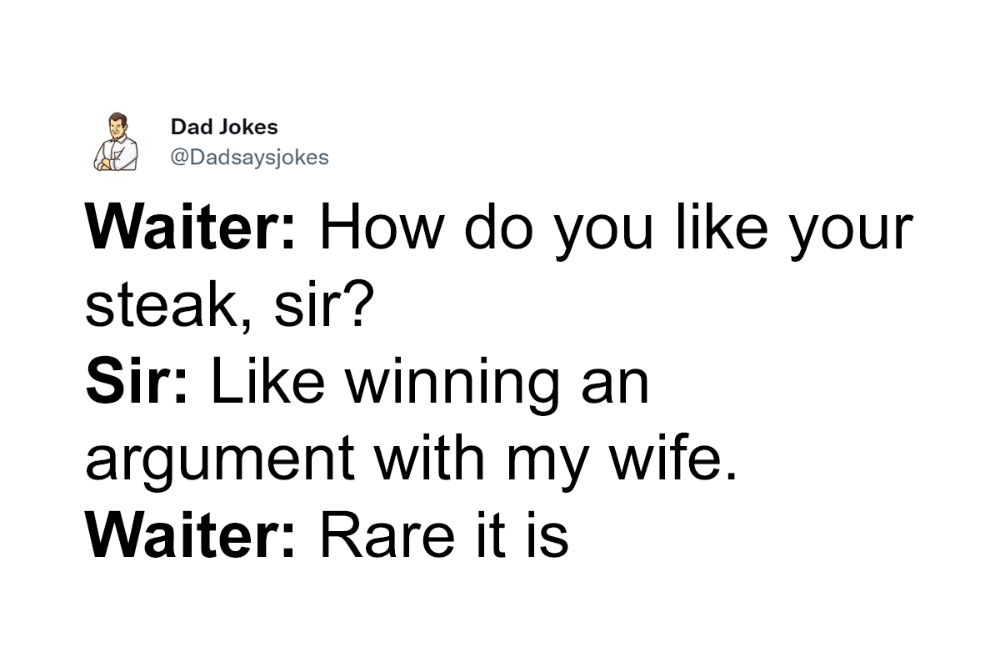Click the word "your" ending the first line
The height and width of the screenshot is (667, 1000).
852,233
